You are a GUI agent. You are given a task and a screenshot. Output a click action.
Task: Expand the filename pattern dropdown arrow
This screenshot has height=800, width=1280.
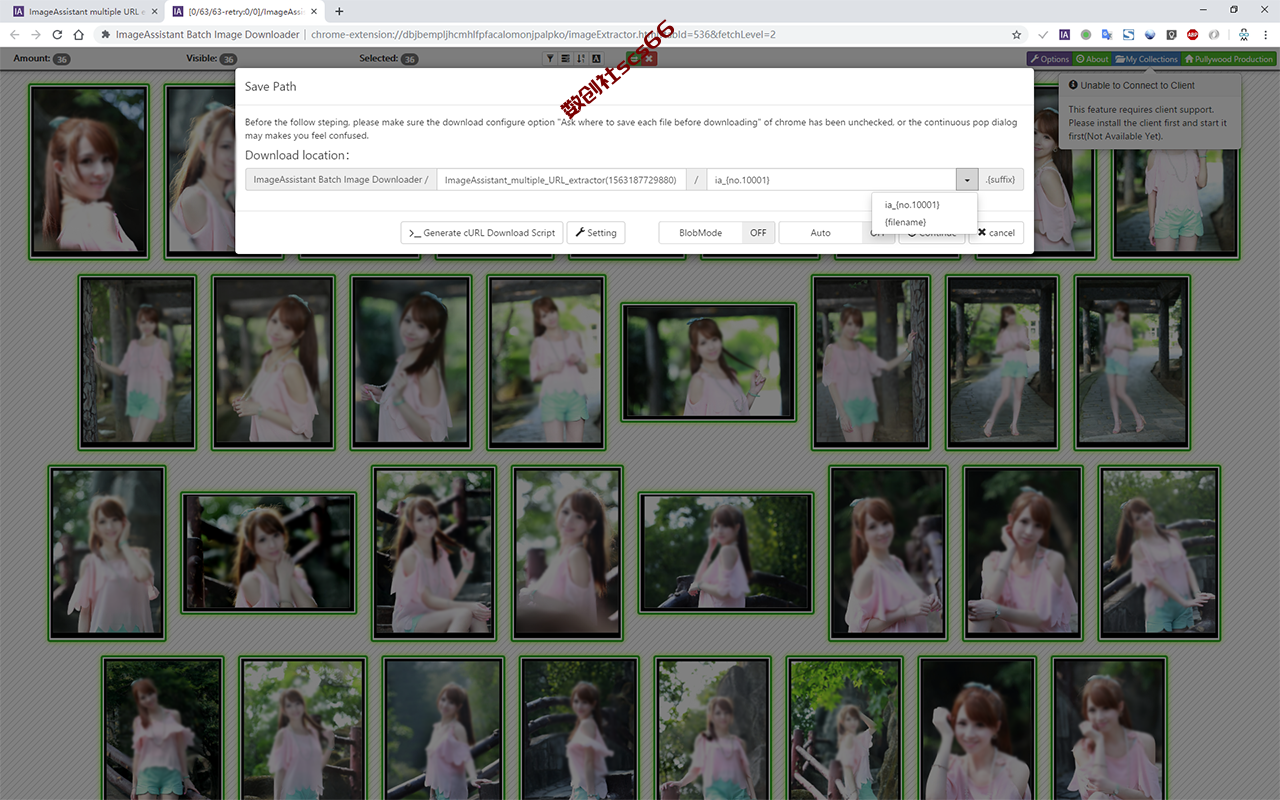[967, 179]
